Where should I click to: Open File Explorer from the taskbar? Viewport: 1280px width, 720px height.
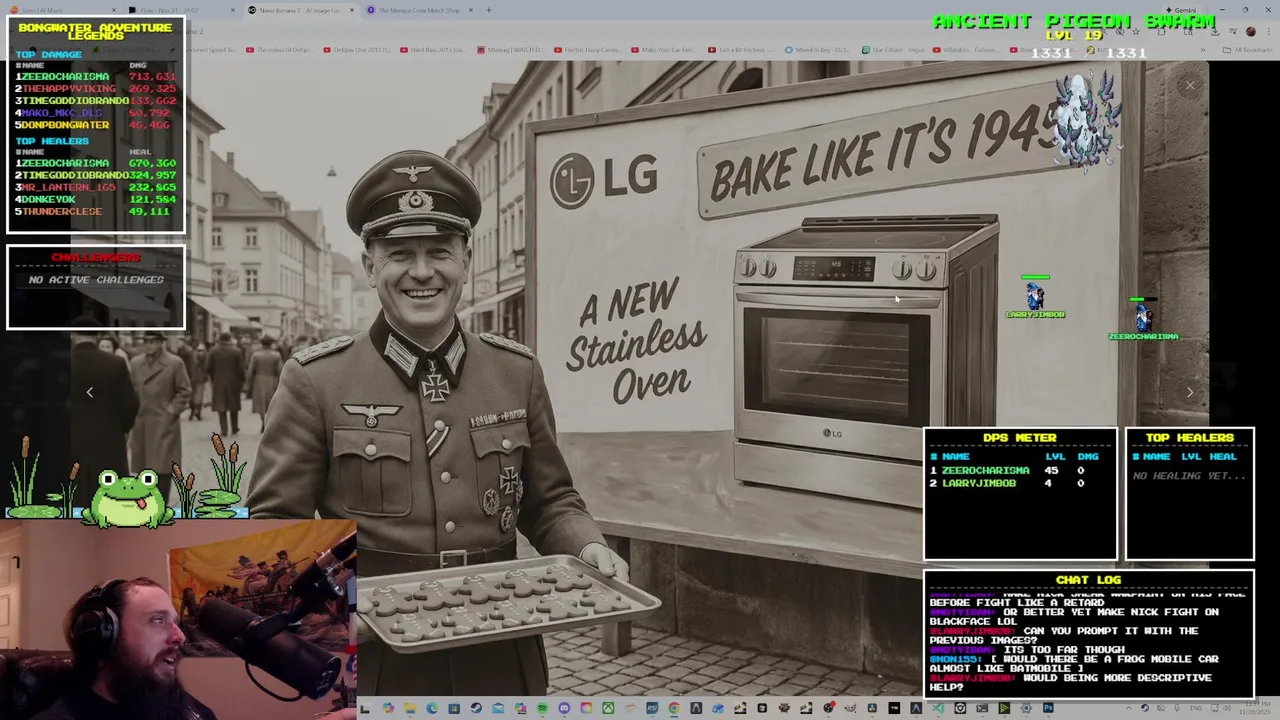pos(410,708)
